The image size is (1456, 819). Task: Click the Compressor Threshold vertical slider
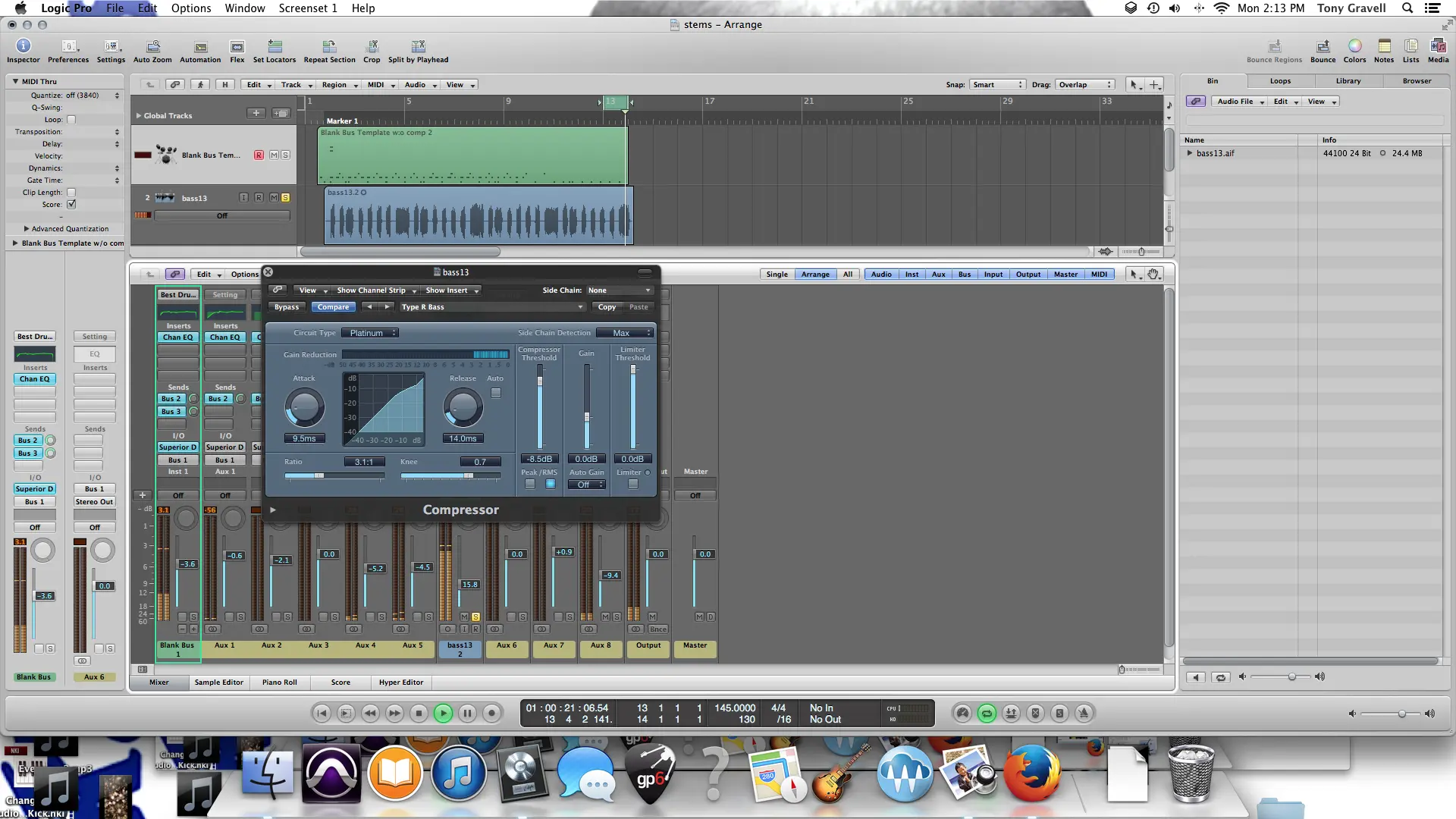[540, 407]
